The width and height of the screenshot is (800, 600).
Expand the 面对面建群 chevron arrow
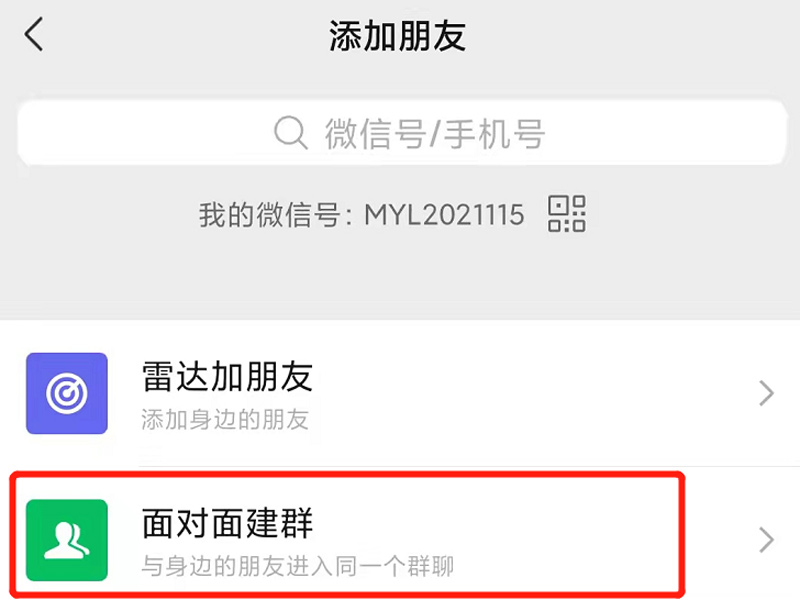coord(766,540)
